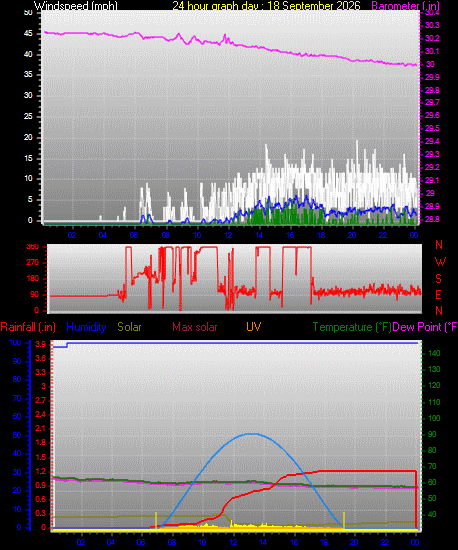The height and width of the screenshot is (550, 458).
Task: Click the S compass letter
Action: 438,279
